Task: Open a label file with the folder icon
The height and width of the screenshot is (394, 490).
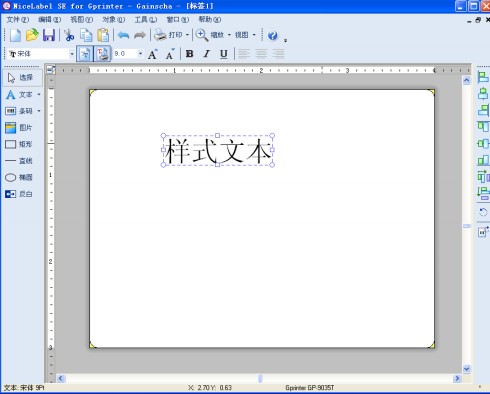Action: point(32,35)
